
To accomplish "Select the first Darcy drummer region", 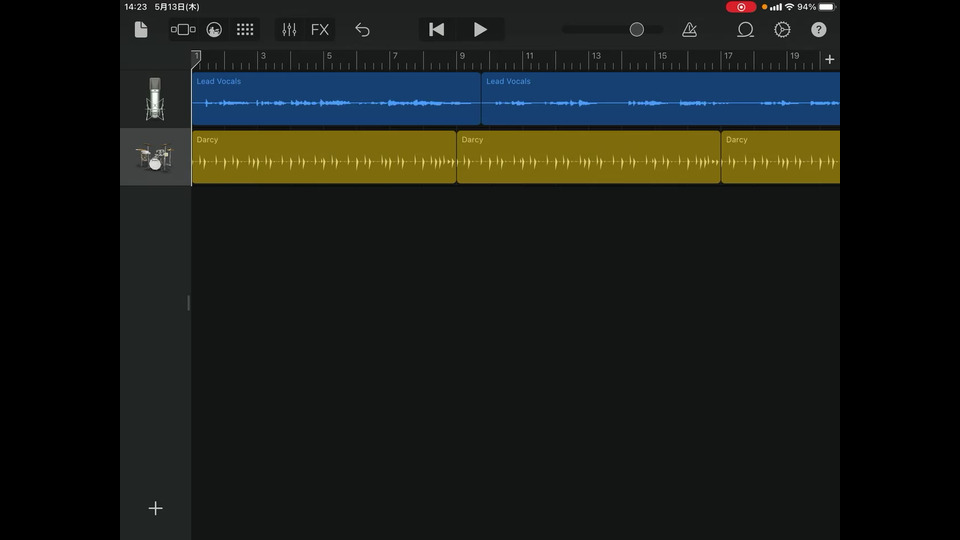I will [x=324, y=157].
